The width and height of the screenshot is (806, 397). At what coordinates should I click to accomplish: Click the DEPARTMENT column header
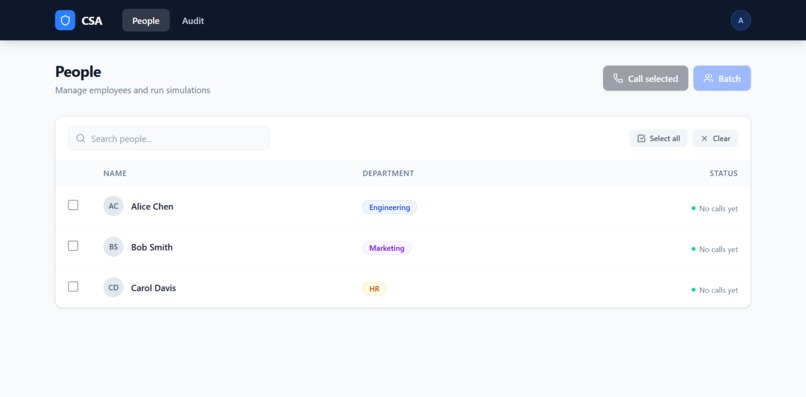pyautogui.click(x=388, y=173)
